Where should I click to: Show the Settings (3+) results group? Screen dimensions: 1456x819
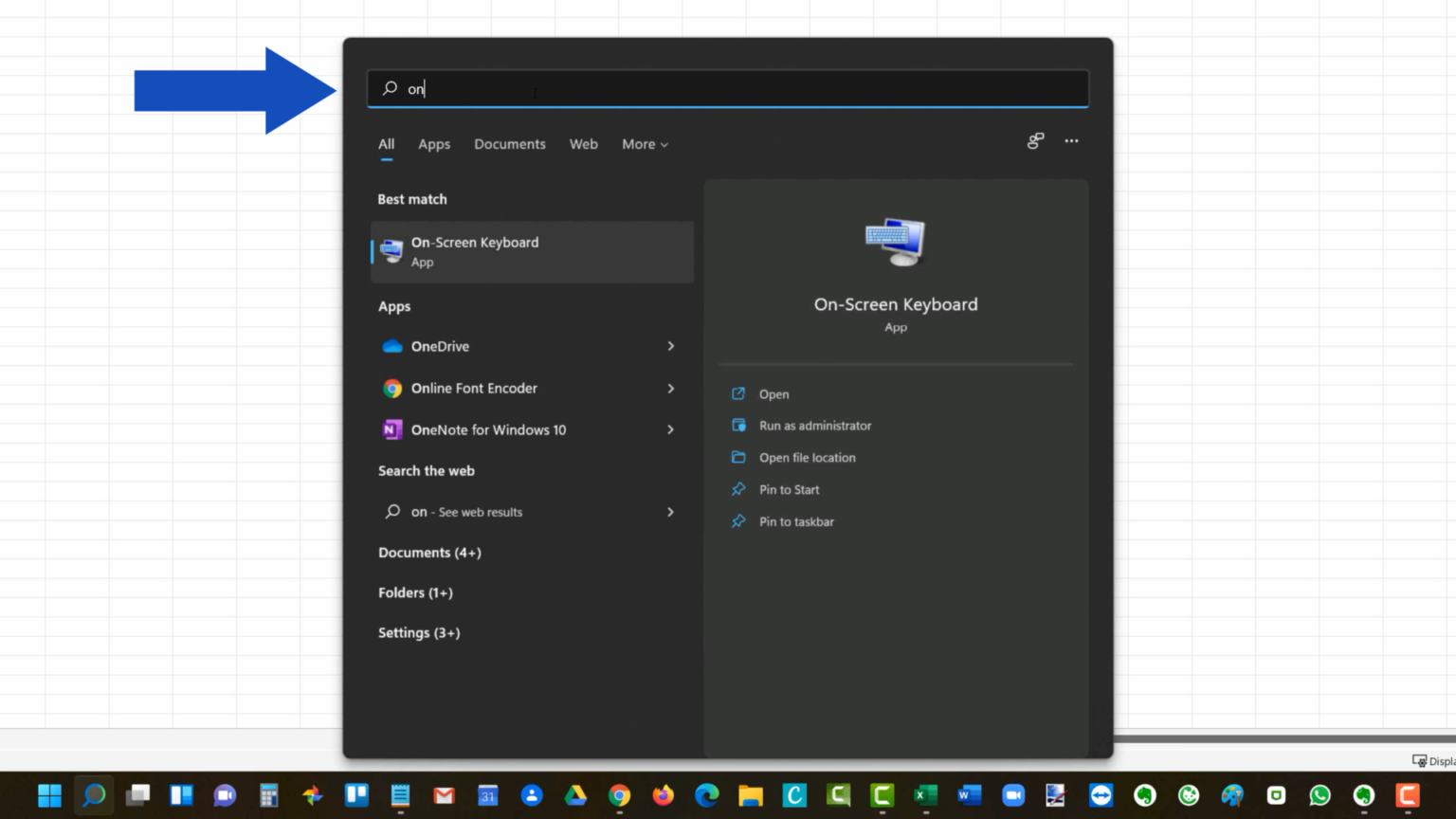coord(419,633)
